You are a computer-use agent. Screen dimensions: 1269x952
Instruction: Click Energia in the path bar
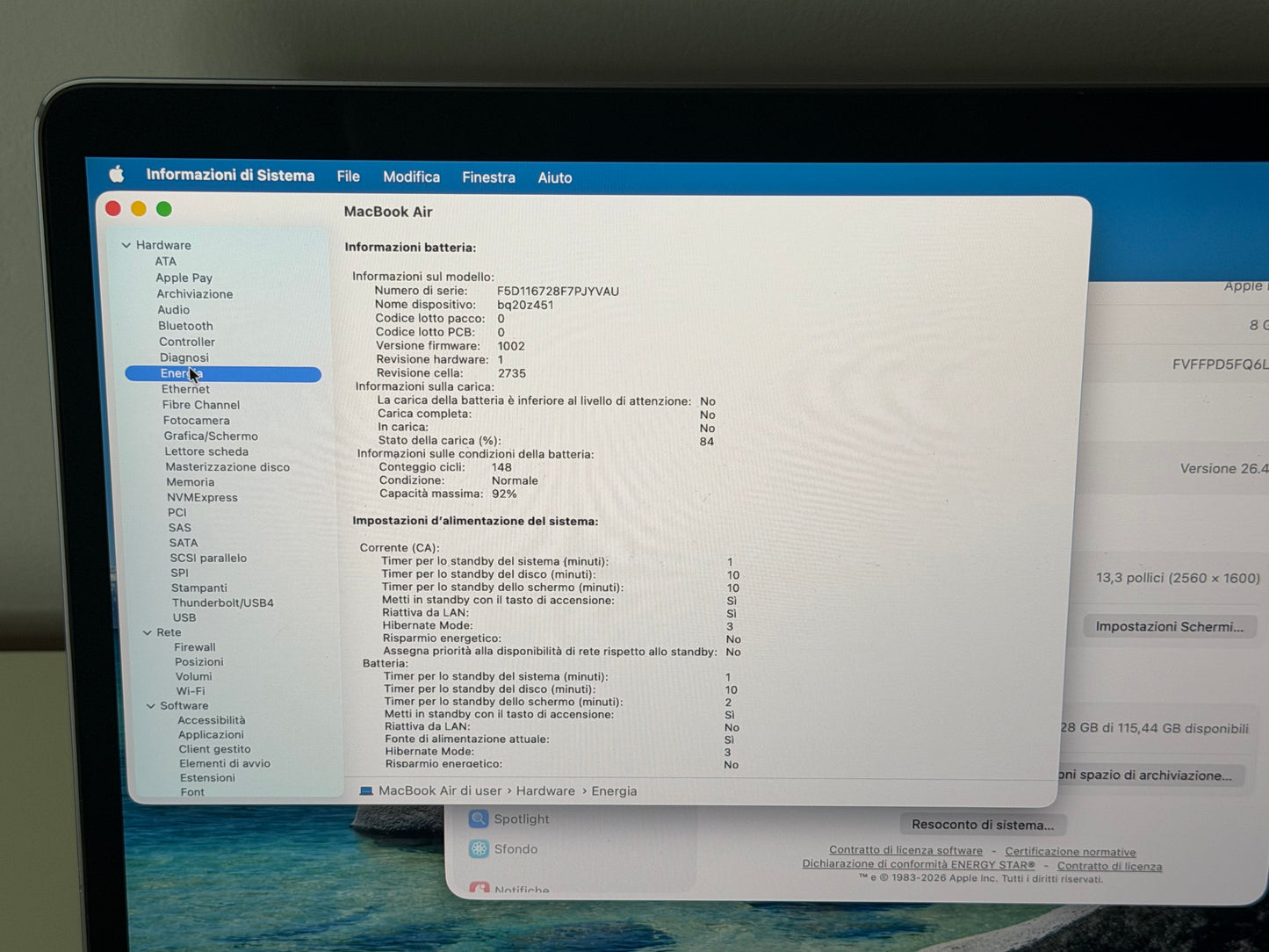(x=614, y=791)
